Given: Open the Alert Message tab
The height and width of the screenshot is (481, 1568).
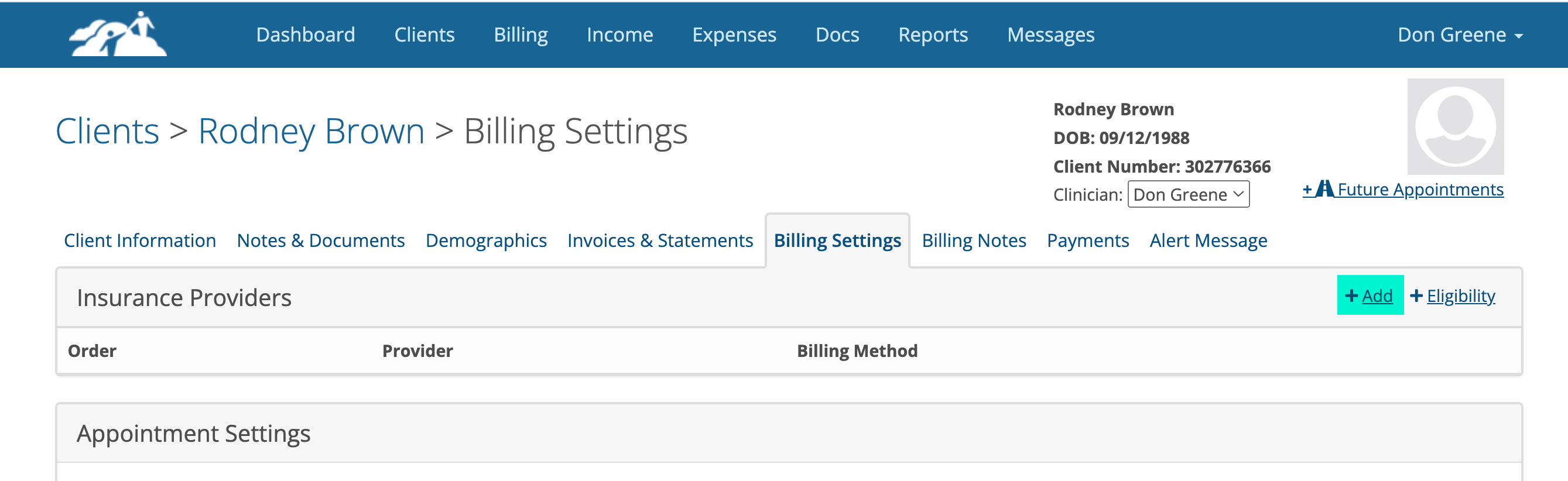Looking at the screenshot, I should pos(1208,241).
